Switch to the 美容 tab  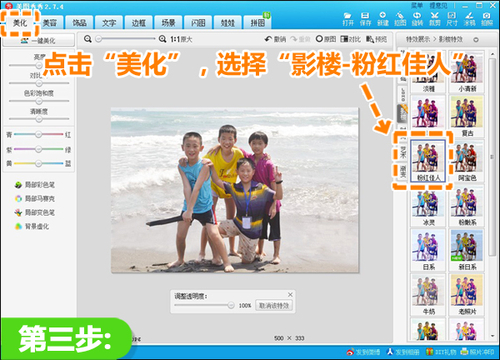(x=50, y=23)
